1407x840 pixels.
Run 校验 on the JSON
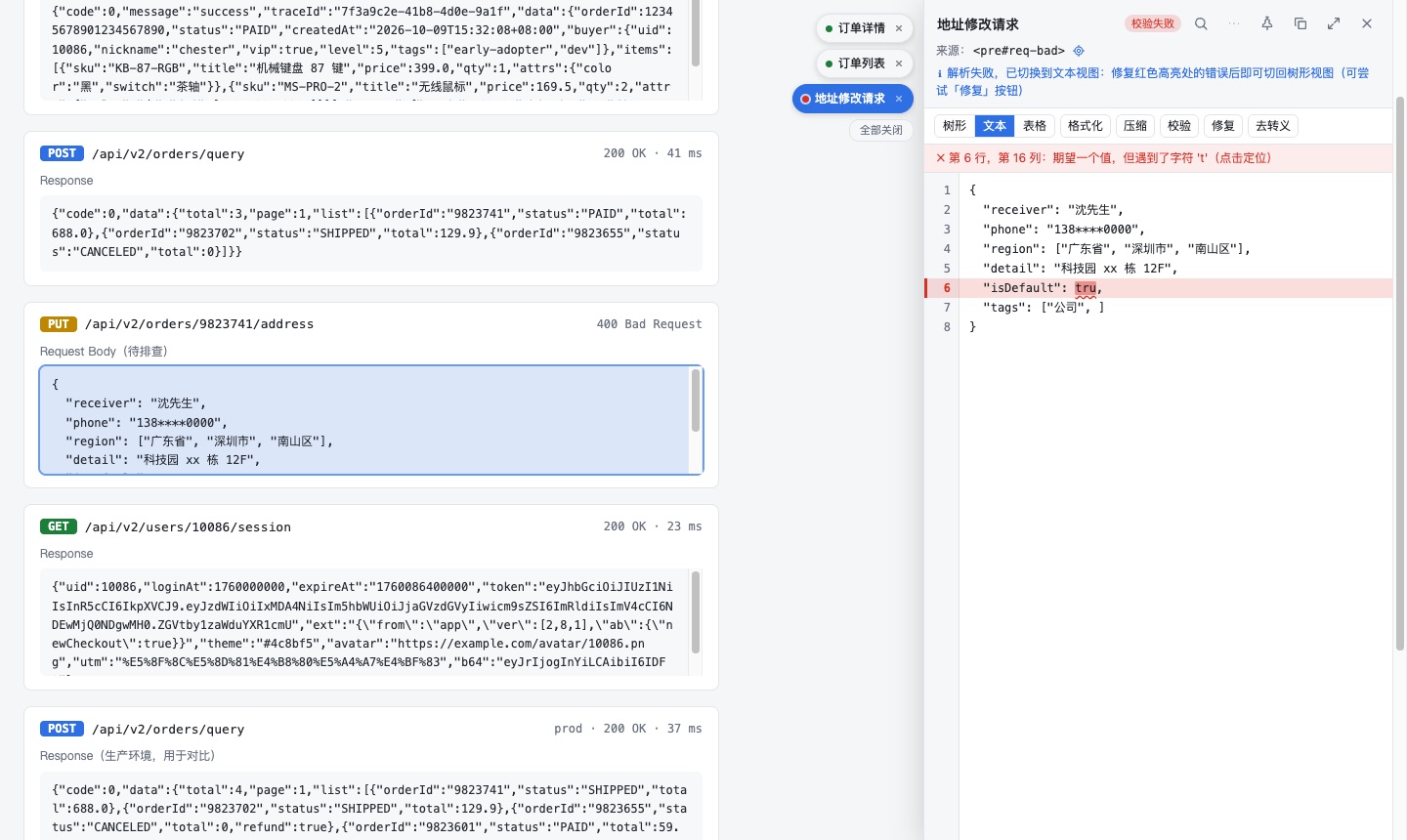(x=1179, y=126)
